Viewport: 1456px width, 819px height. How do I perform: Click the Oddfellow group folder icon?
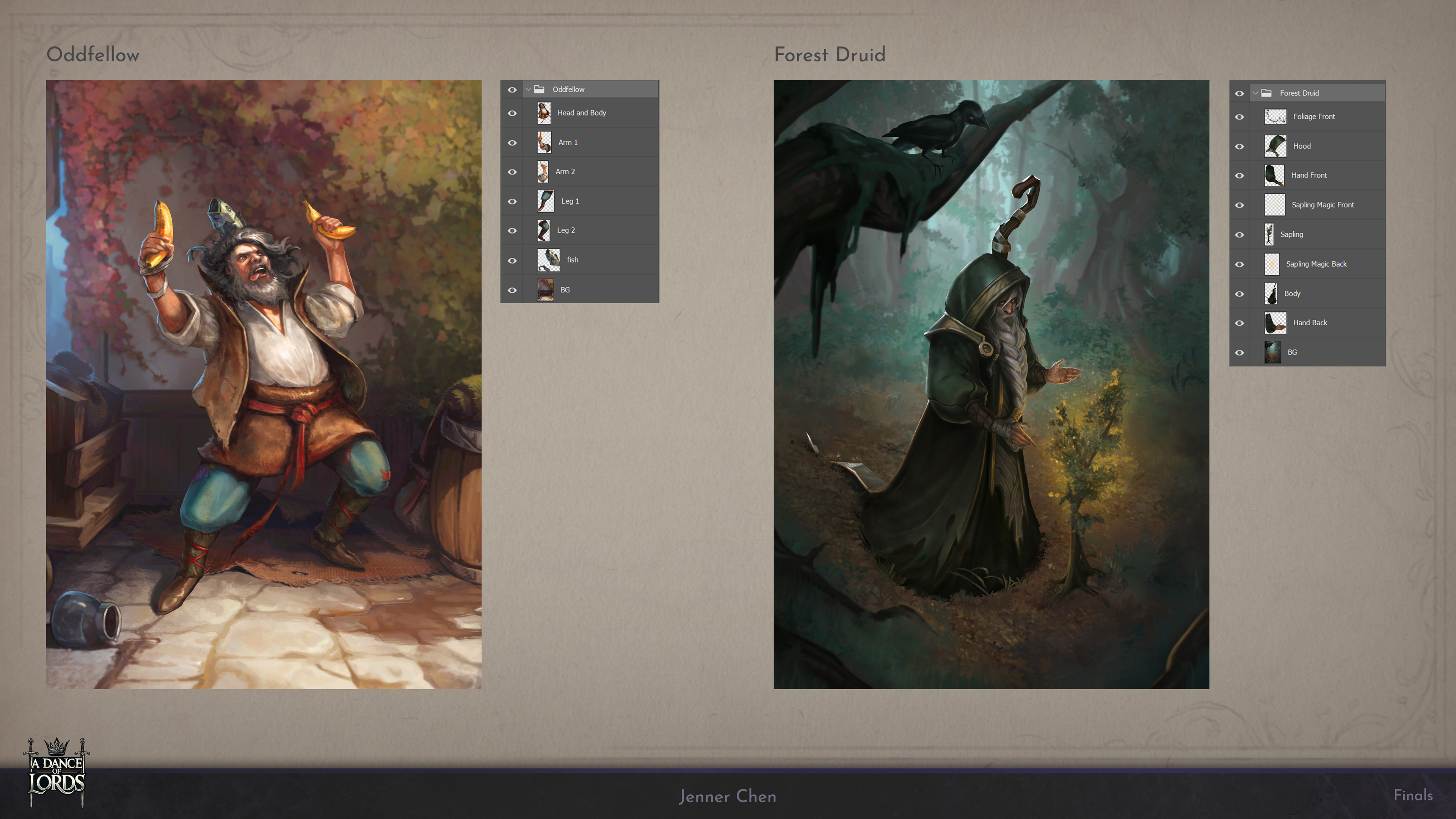click(x=539, y=89)
